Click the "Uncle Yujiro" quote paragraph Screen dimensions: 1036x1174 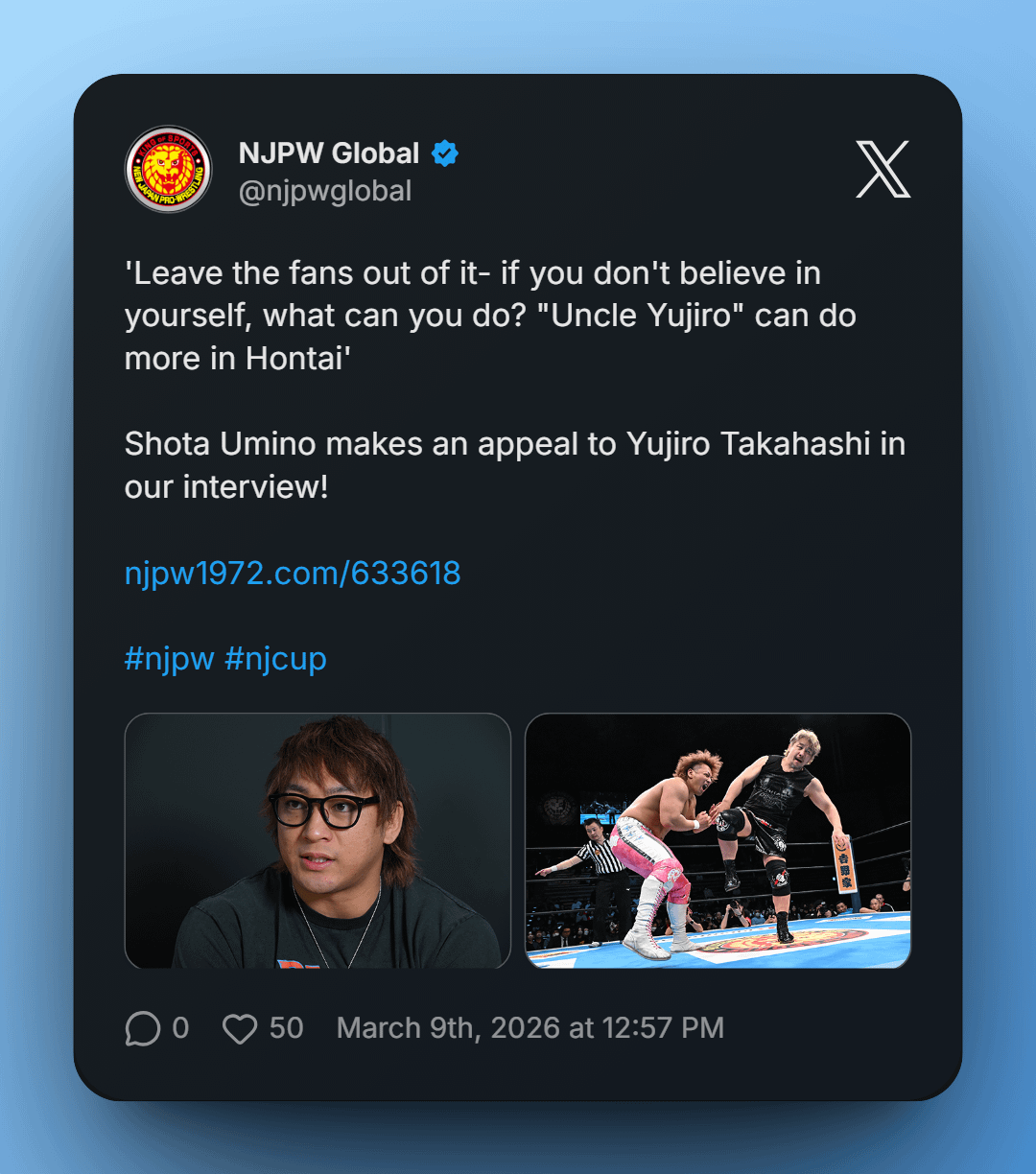click(490, 316)
